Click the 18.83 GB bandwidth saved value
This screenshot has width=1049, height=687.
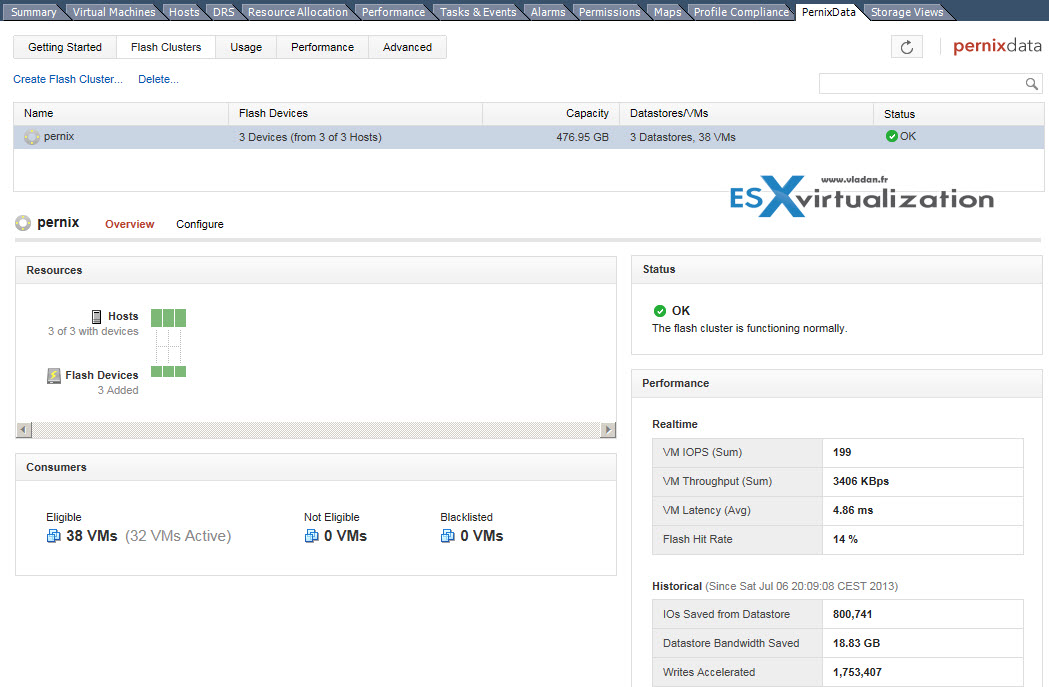(x=856, y=643)
